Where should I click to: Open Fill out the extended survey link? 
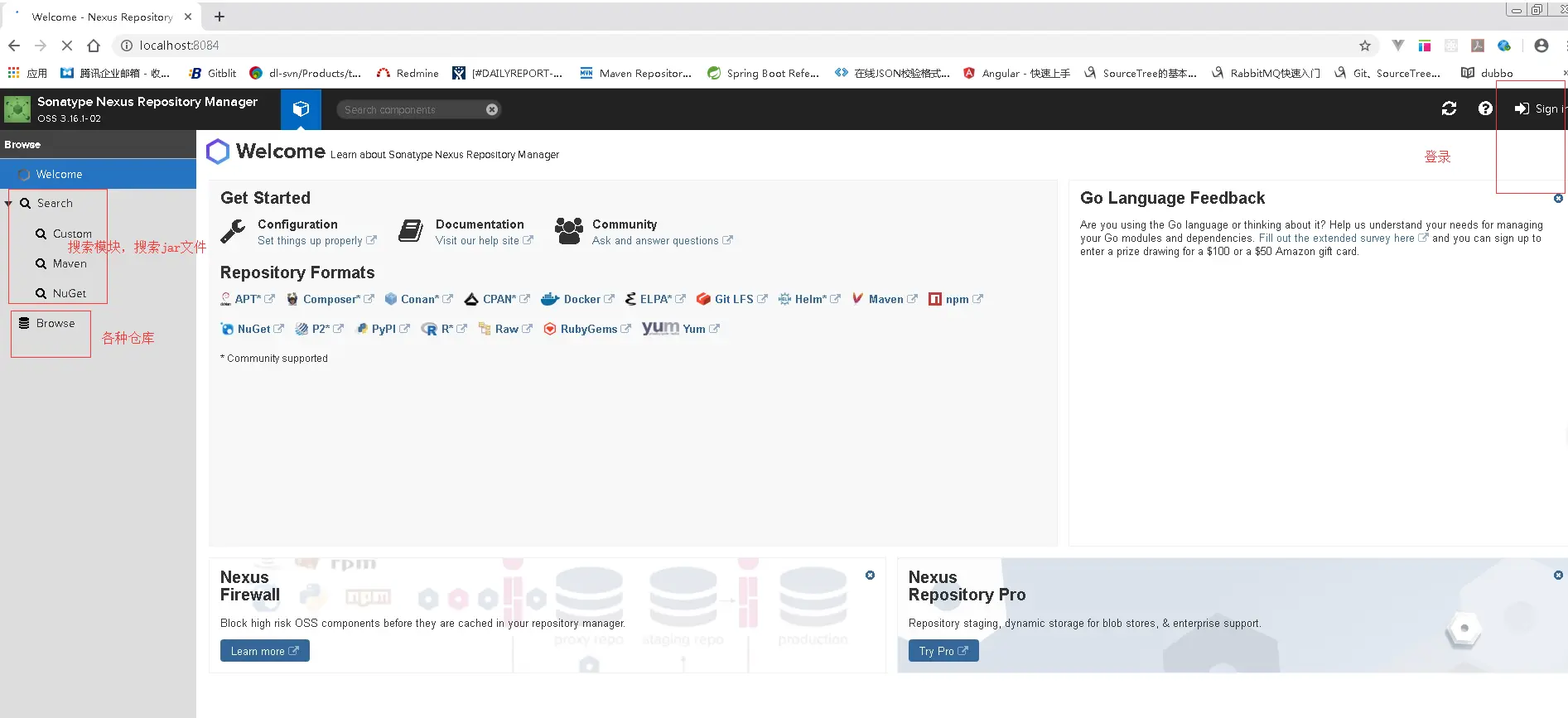[1343, 238]
